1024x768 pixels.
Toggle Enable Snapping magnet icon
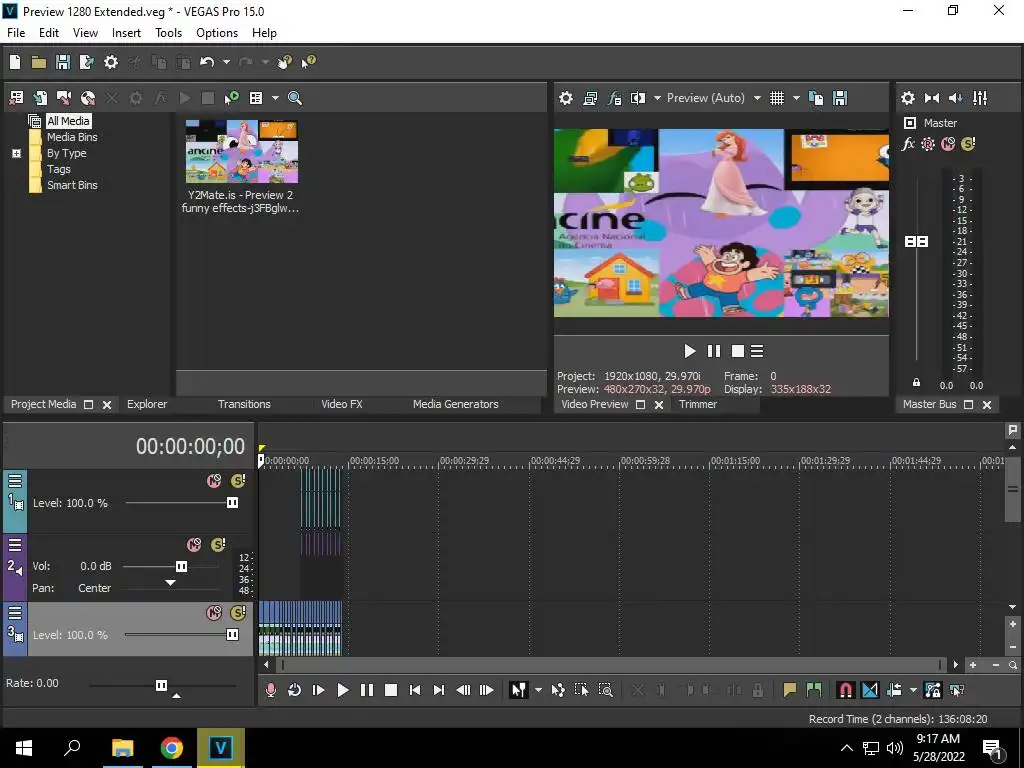(x=846, y=690)
